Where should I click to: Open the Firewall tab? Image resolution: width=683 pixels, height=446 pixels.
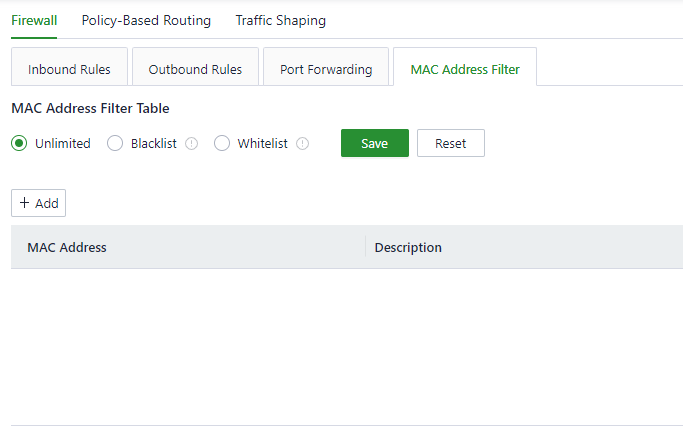coord(34,20)
